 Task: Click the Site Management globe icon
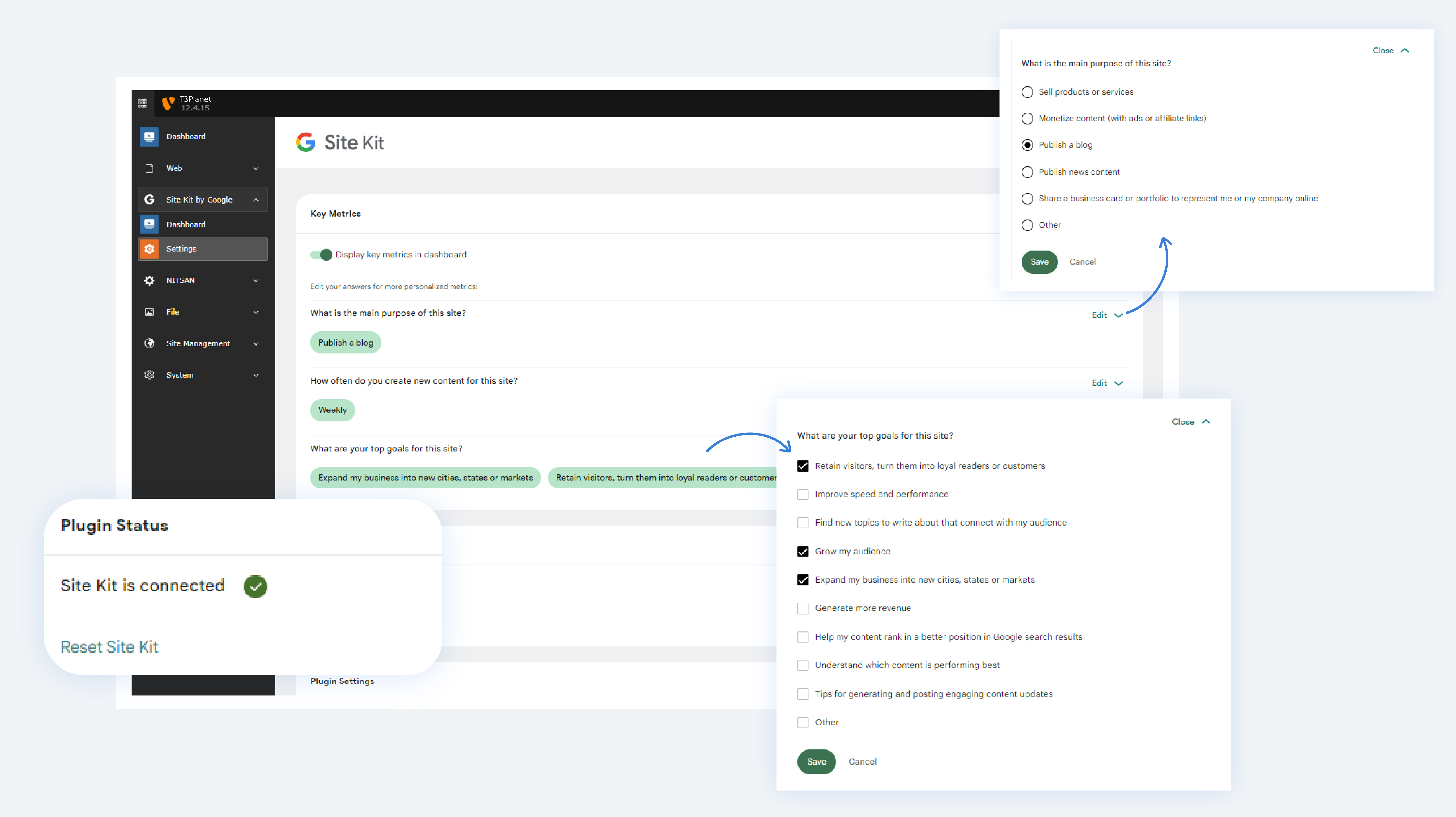coord(149,343)
